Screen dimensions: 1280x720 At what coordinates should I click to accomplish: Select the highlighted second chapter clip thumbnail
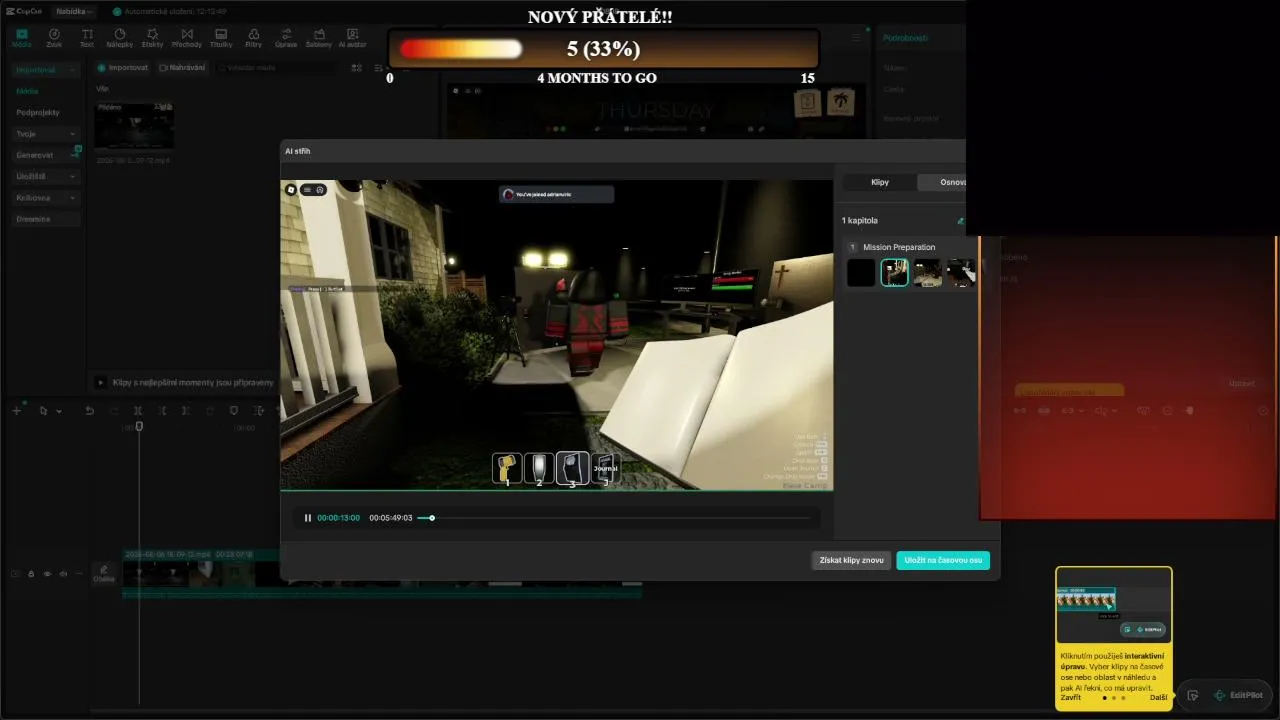point(895,273)
